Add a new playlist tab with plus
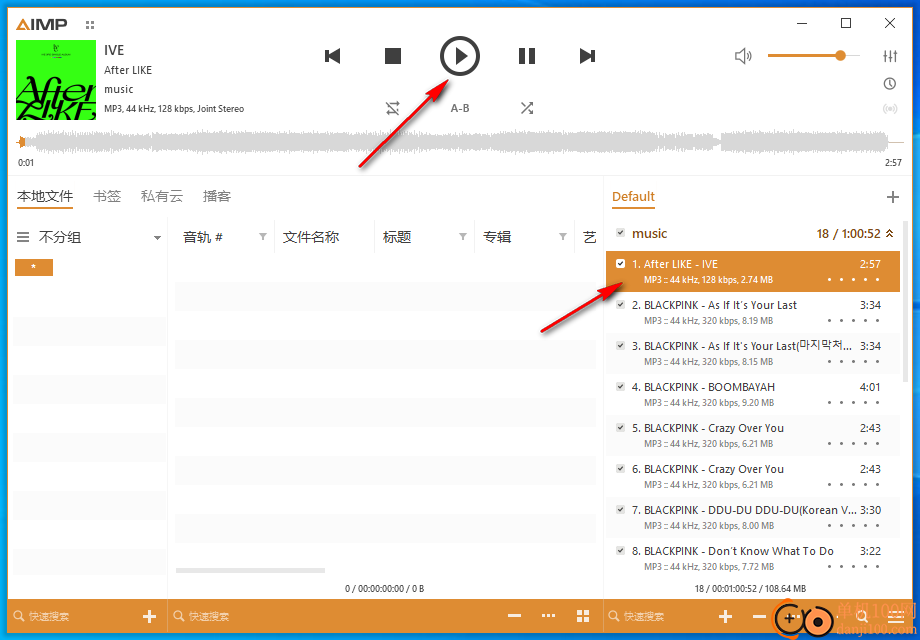 tap(892, 197)
